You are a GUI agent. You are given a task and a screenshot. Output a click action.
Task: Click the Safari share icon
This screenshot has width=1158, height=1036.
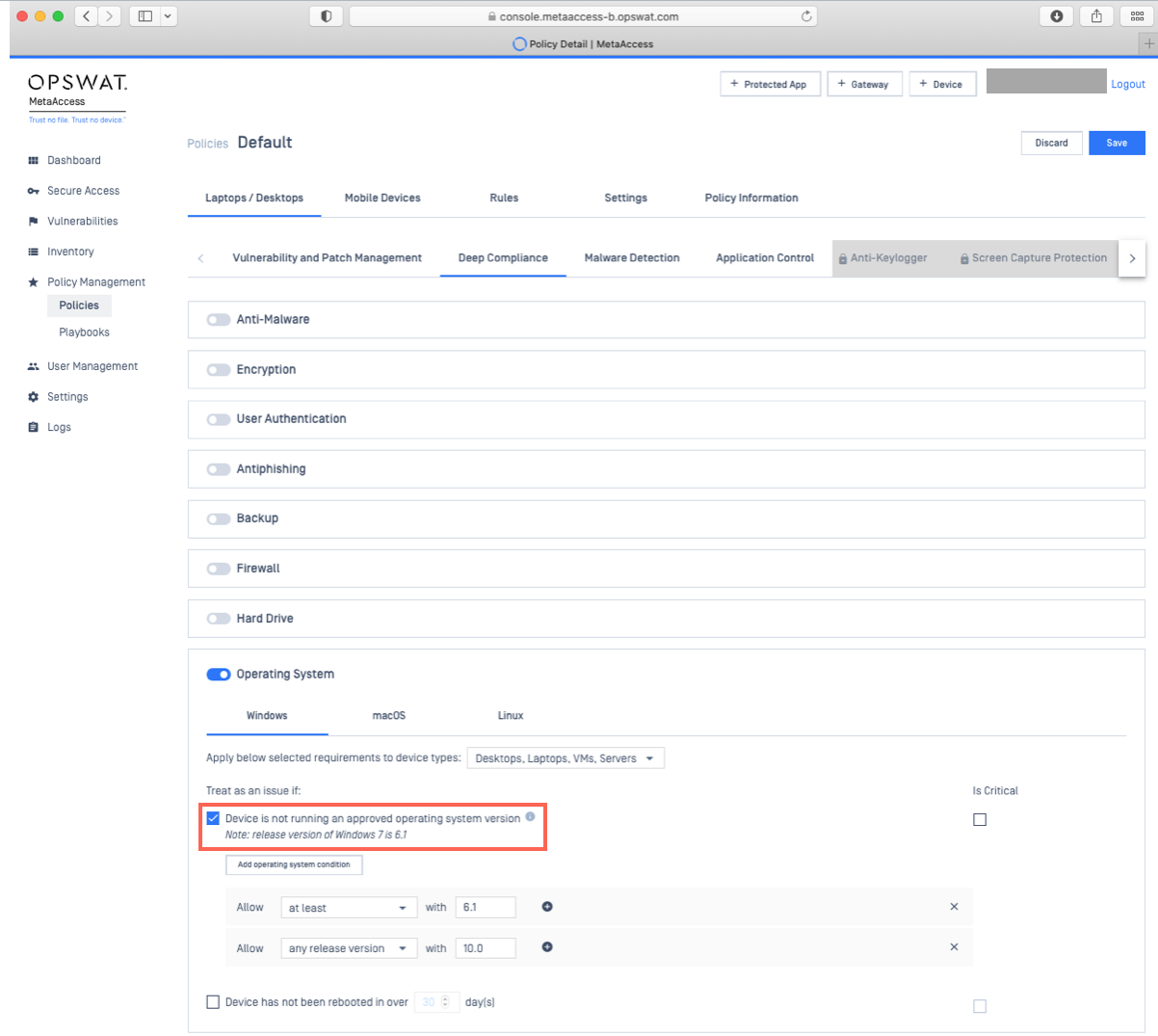[x=1096, y=15]
